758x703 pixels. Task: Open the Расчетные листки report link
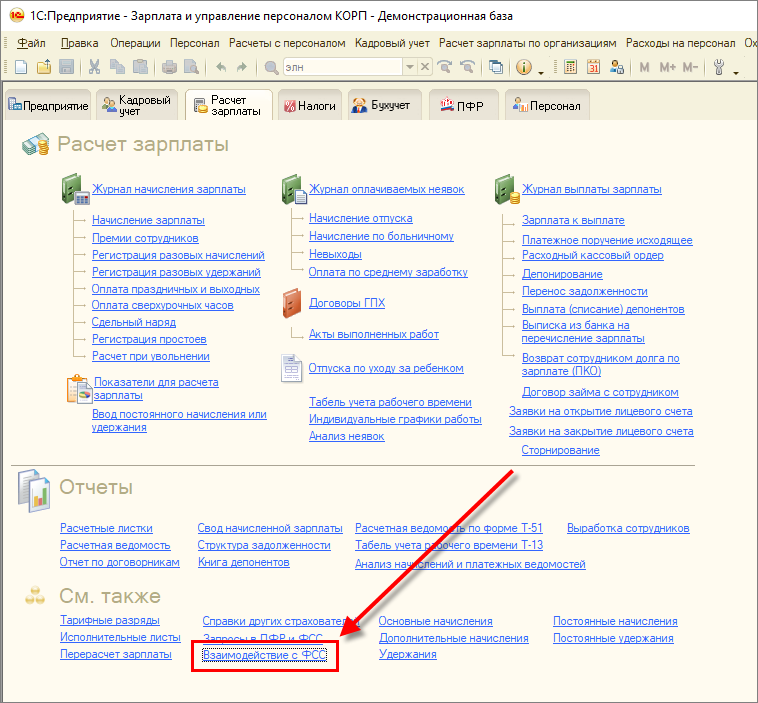106,528
